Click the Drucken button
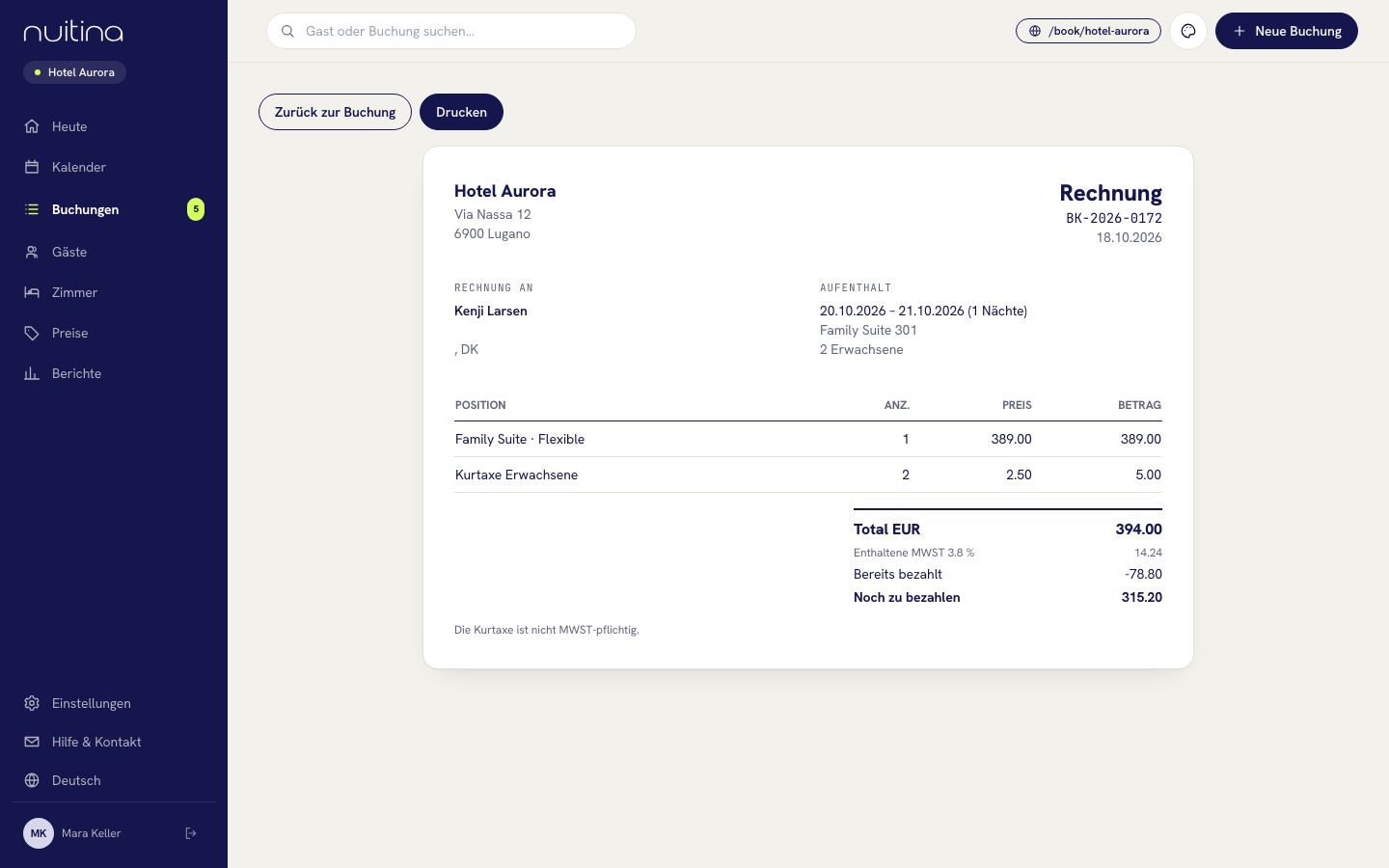 [461, 112]
